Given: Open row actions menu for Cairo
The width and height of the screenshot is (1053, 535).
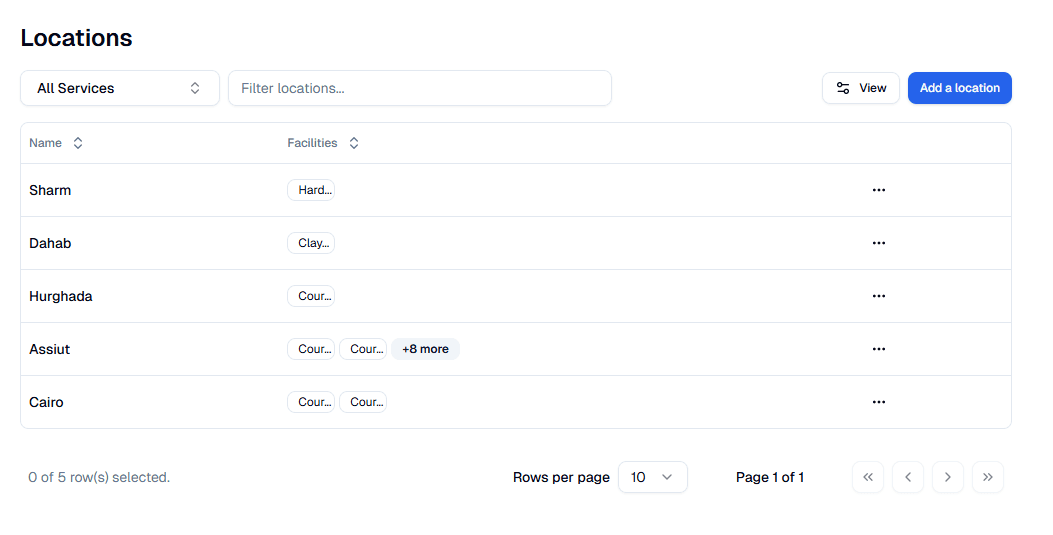Looking at the screenshot, I should [x=878, y=402].
